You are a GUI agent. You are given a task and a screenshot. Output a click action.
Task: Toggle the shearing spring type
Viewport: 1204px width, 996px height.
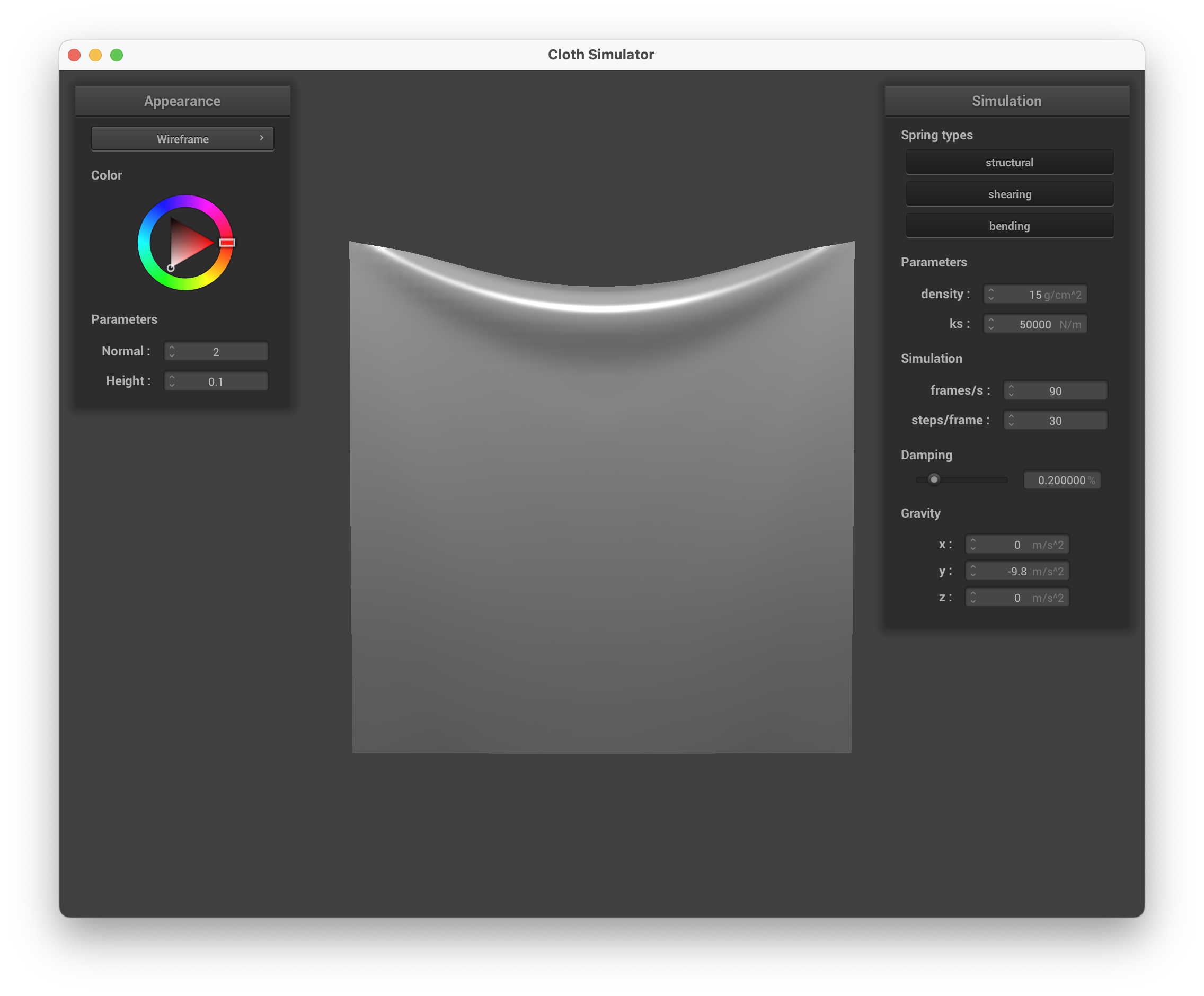(1009, 194)
